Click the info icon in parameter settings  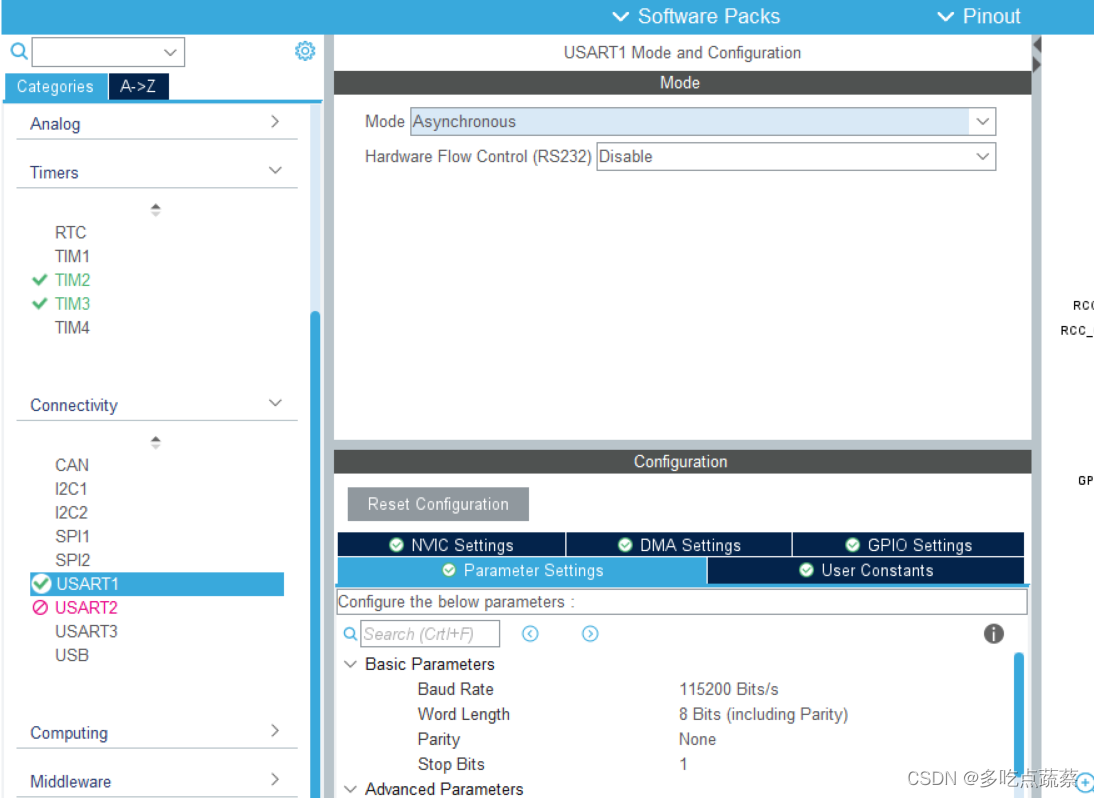[x=994, y=633]
